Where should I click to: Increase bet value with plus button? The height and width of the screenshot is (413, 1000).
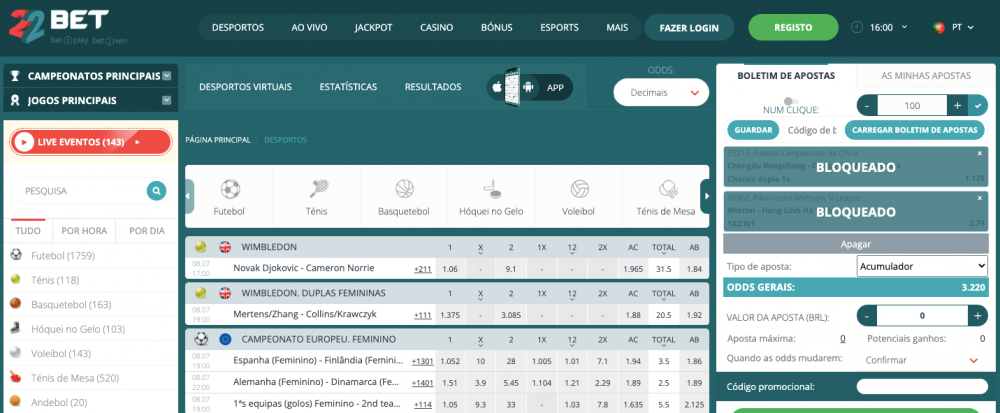977,315
